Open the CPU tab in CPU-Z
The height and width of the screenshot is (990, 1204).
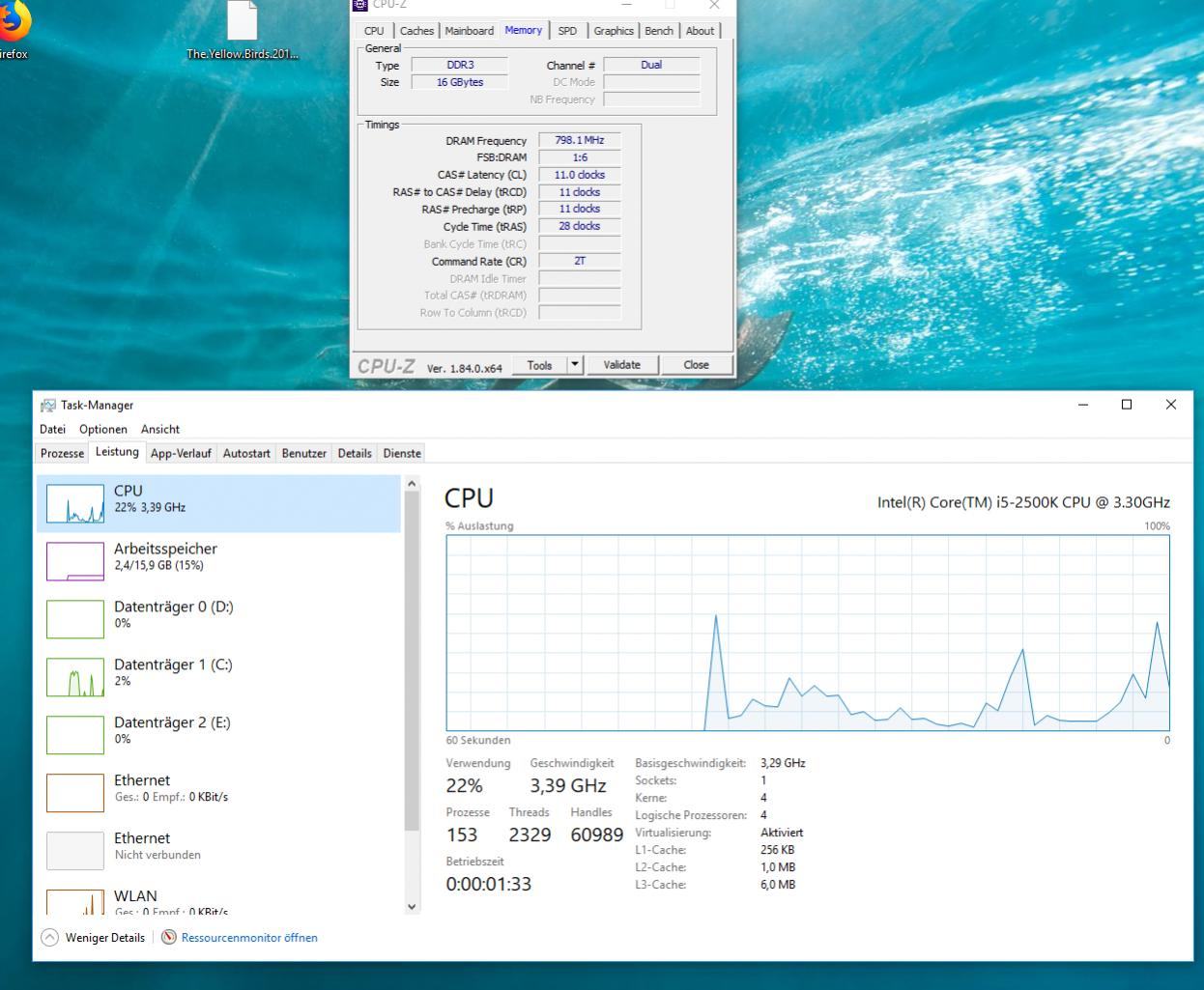pyautogui.click(x=374, y=31)
